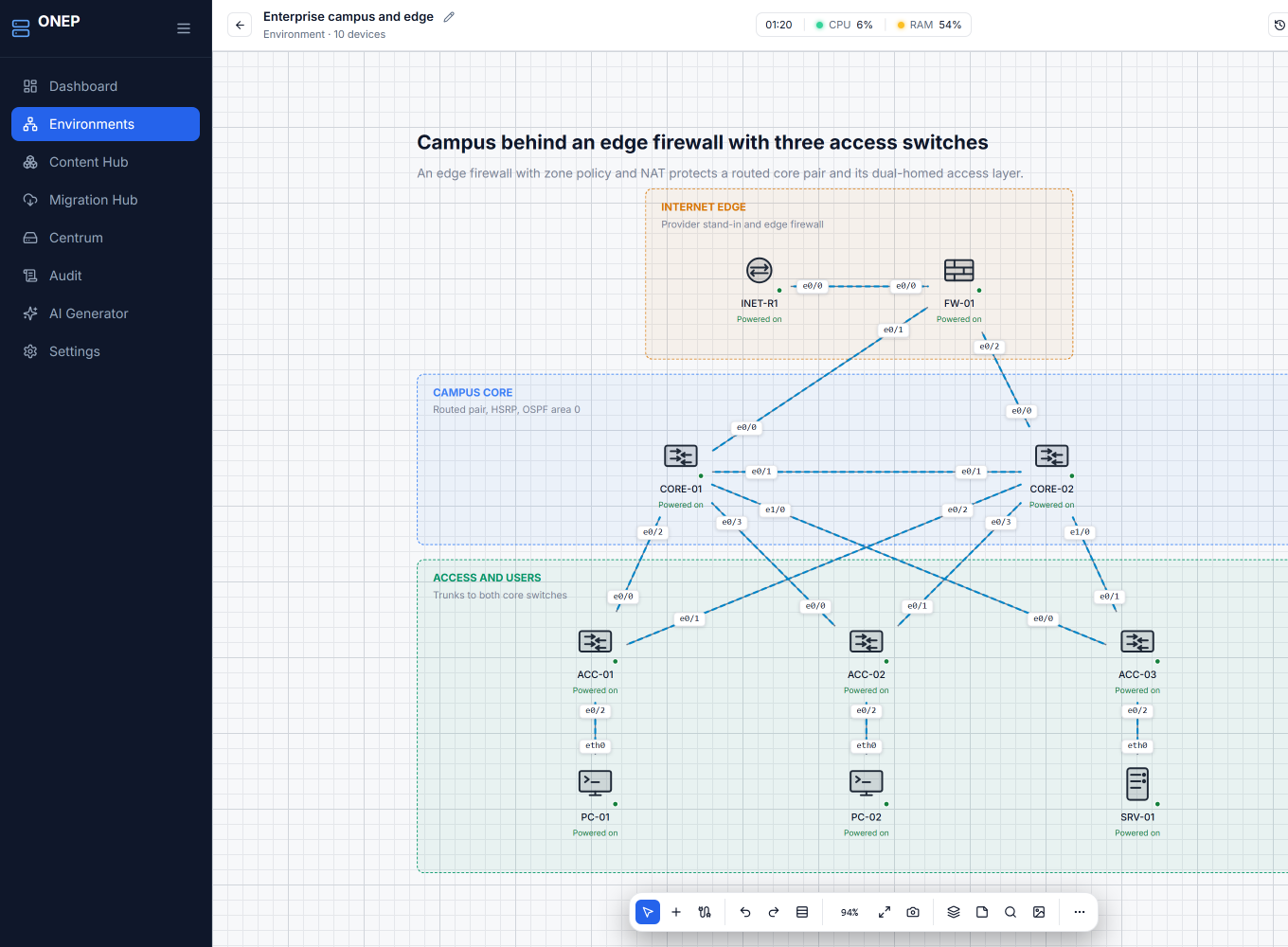Click the INTERNET EDGE zone label
Screen dimensions: 1288x947
point(704,207)
